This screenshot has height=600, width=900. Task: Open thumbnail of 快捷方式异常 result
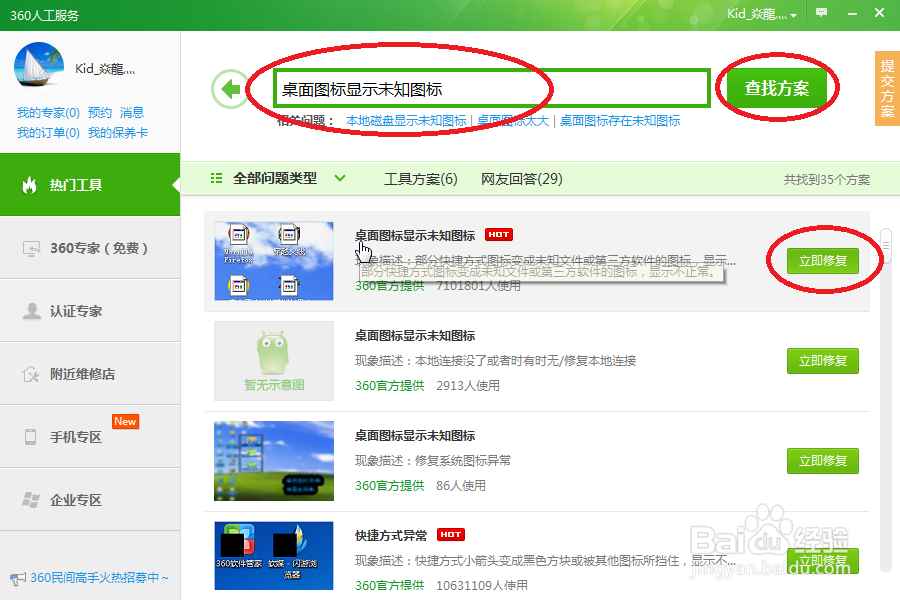274,555
